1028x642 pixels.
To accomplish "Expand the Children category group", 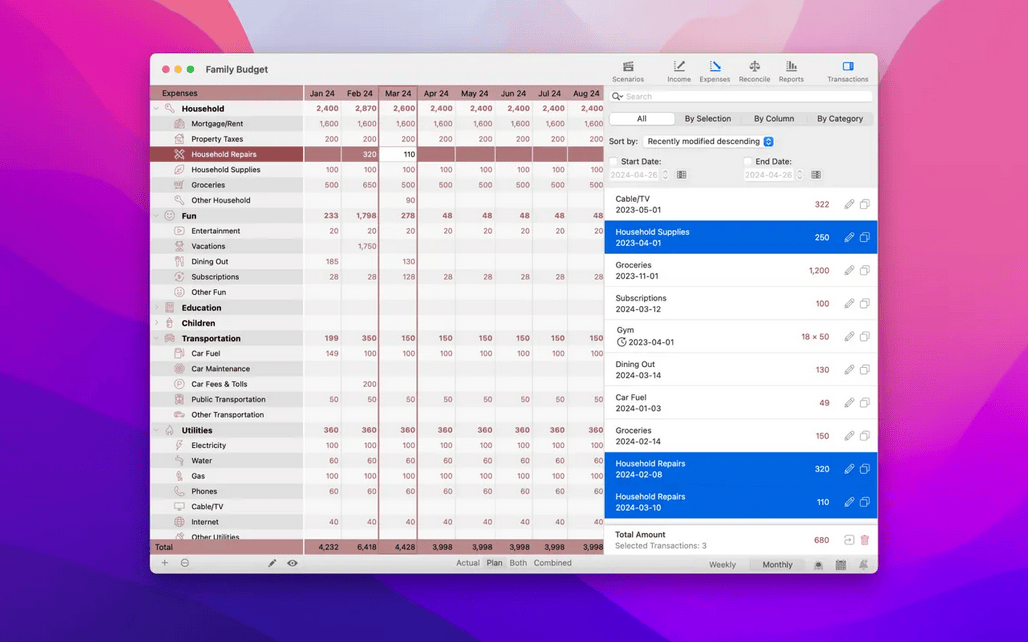I will click(x=157, y=323).
